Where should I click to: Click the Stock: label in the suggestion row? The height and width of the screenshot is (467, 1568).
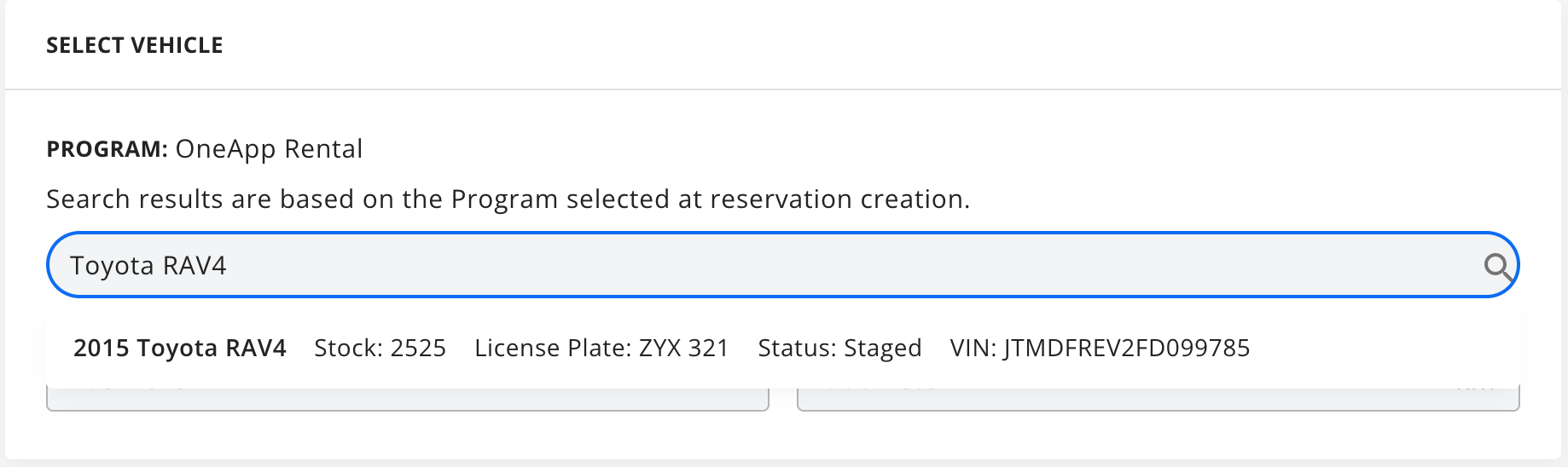[x=348, y=348]
